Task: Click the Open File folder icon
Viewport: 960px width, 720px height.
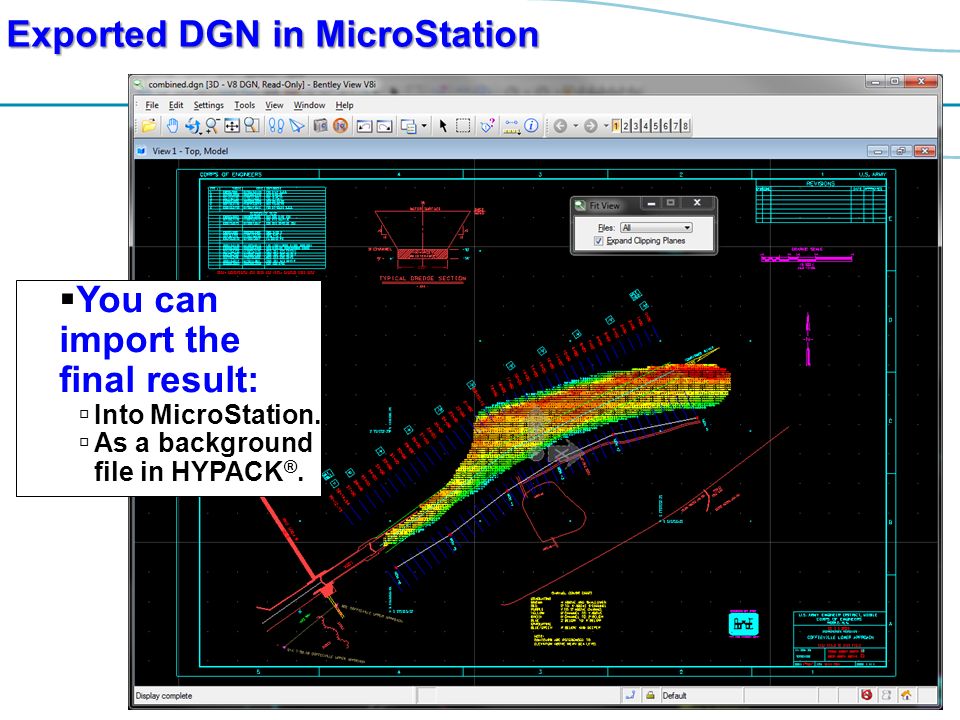Action: pyautogui.click(x=149, y=126)
